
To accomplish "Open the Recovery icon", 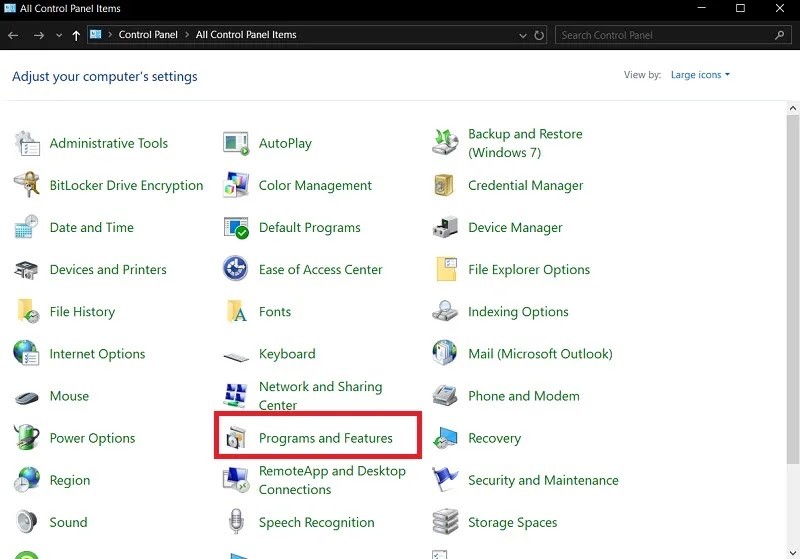I will [445, 438].
